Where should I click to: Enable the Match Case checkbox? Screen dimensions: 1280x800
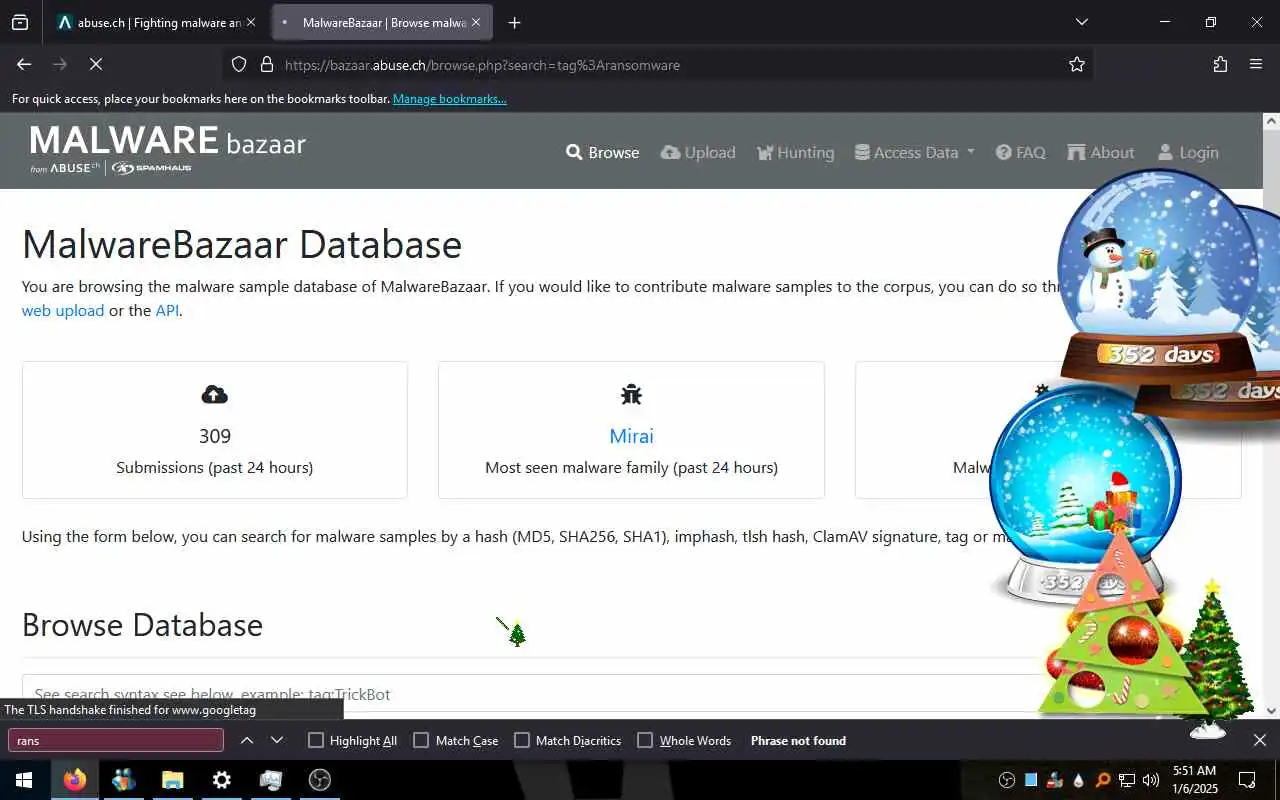coord(421,740)
